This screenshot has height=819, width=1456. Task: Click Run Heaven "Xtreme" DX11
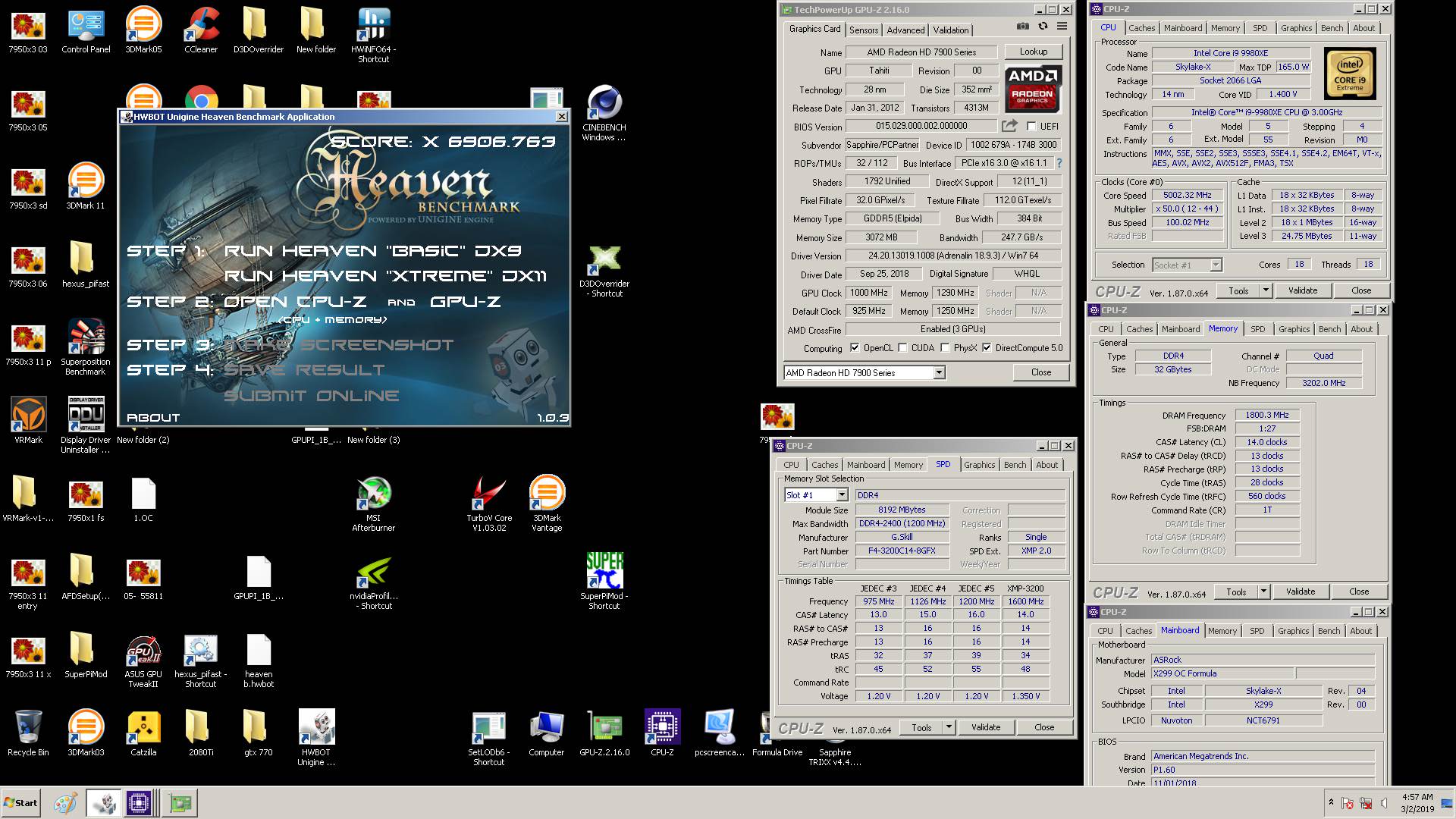(385, 276)
